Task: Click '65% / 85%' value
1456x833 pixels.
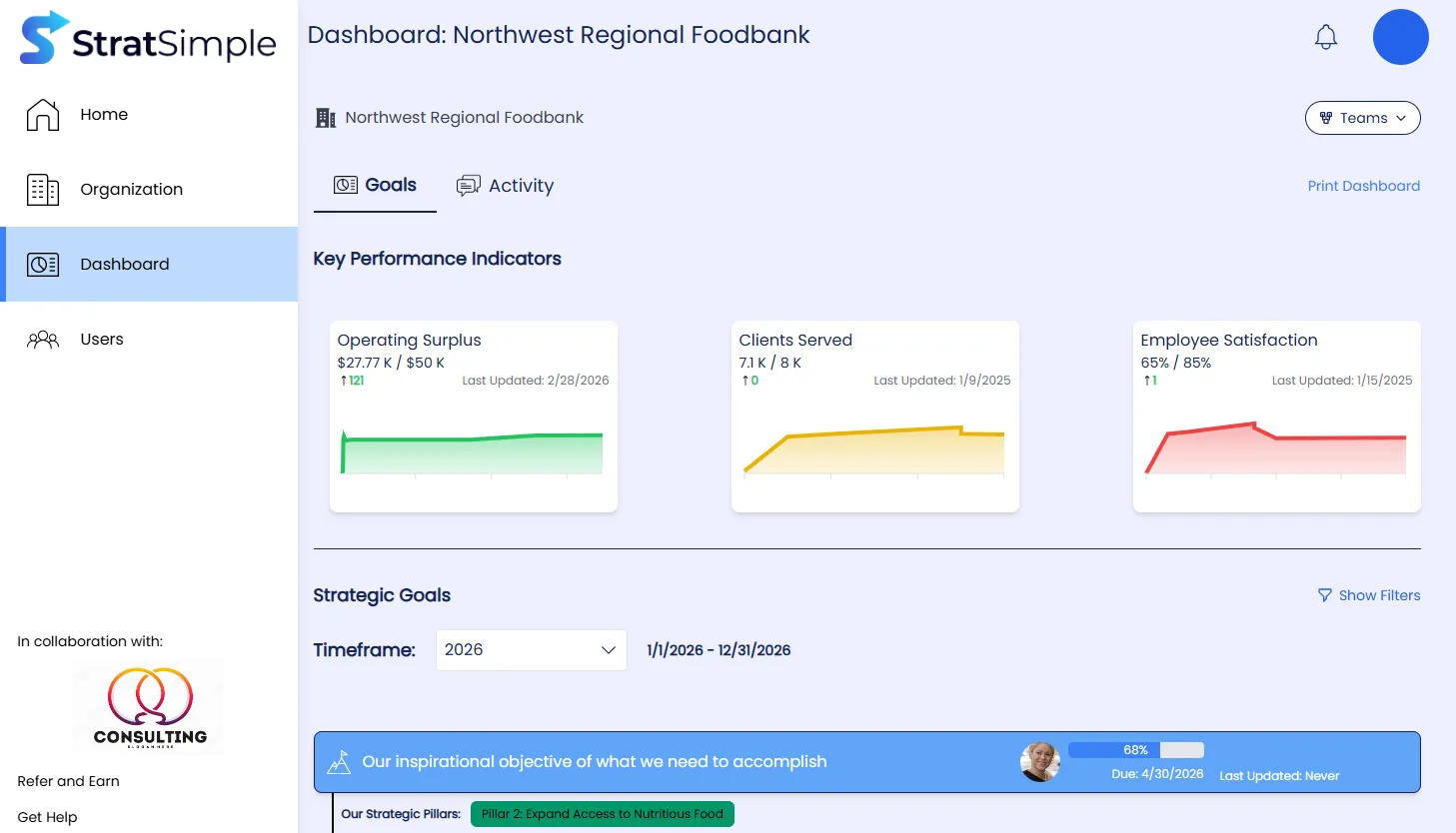Action: tap(1176, 363)
